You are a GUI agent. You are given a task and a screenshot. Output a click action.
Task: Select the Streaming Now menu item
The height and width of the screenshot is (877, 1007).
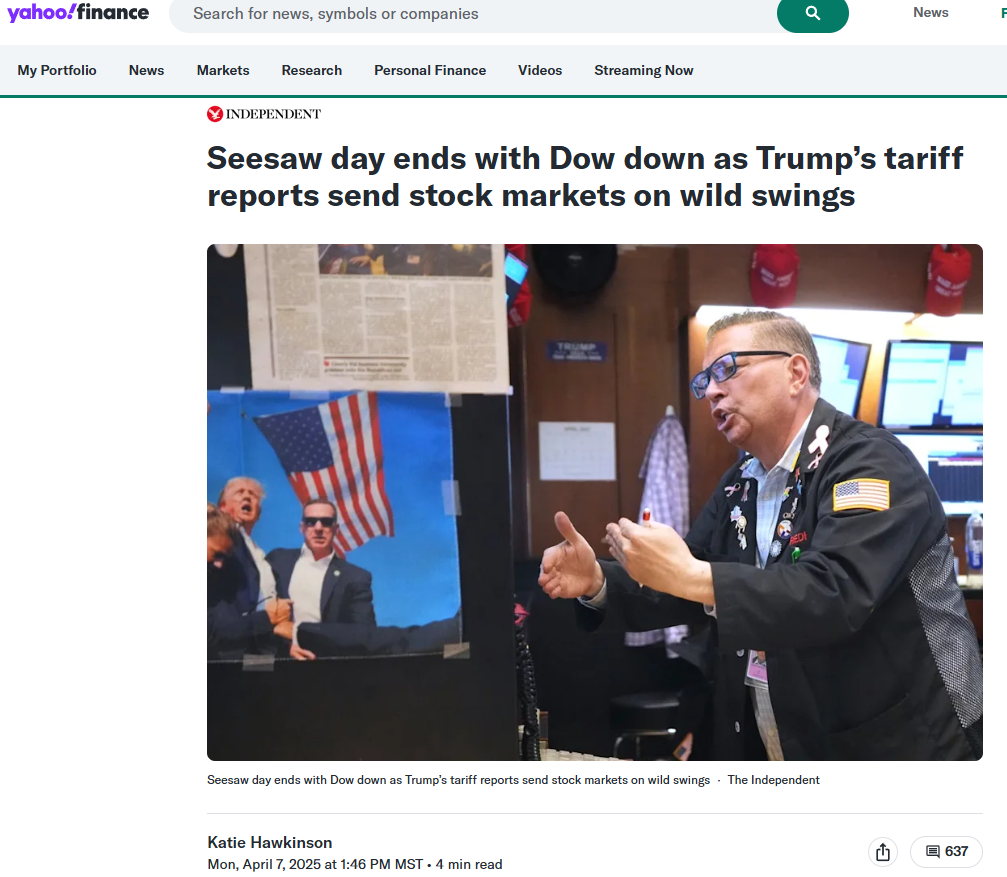click(644, 71)
